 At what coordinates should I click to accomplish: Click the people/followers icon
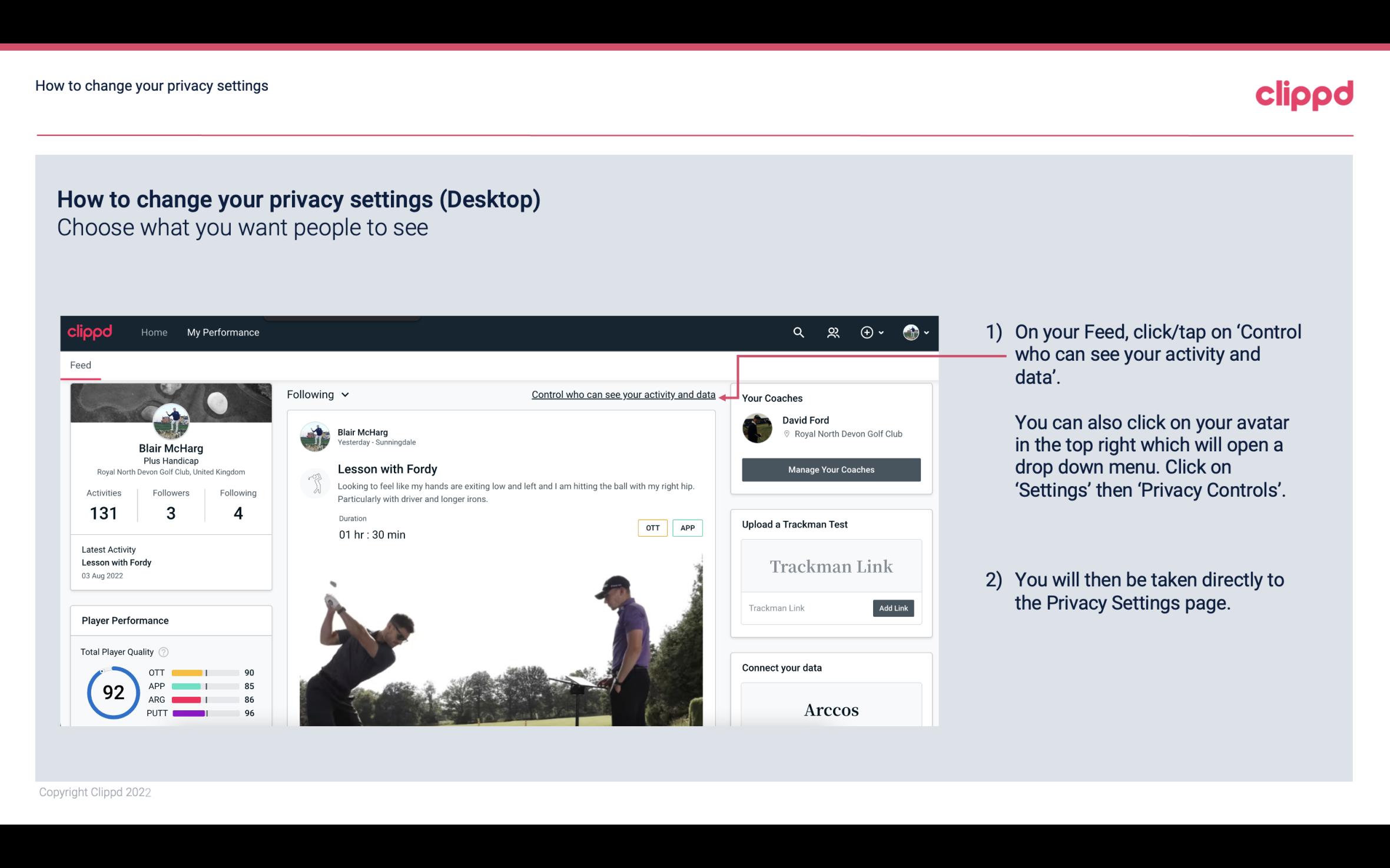click(x=832, y=332)
